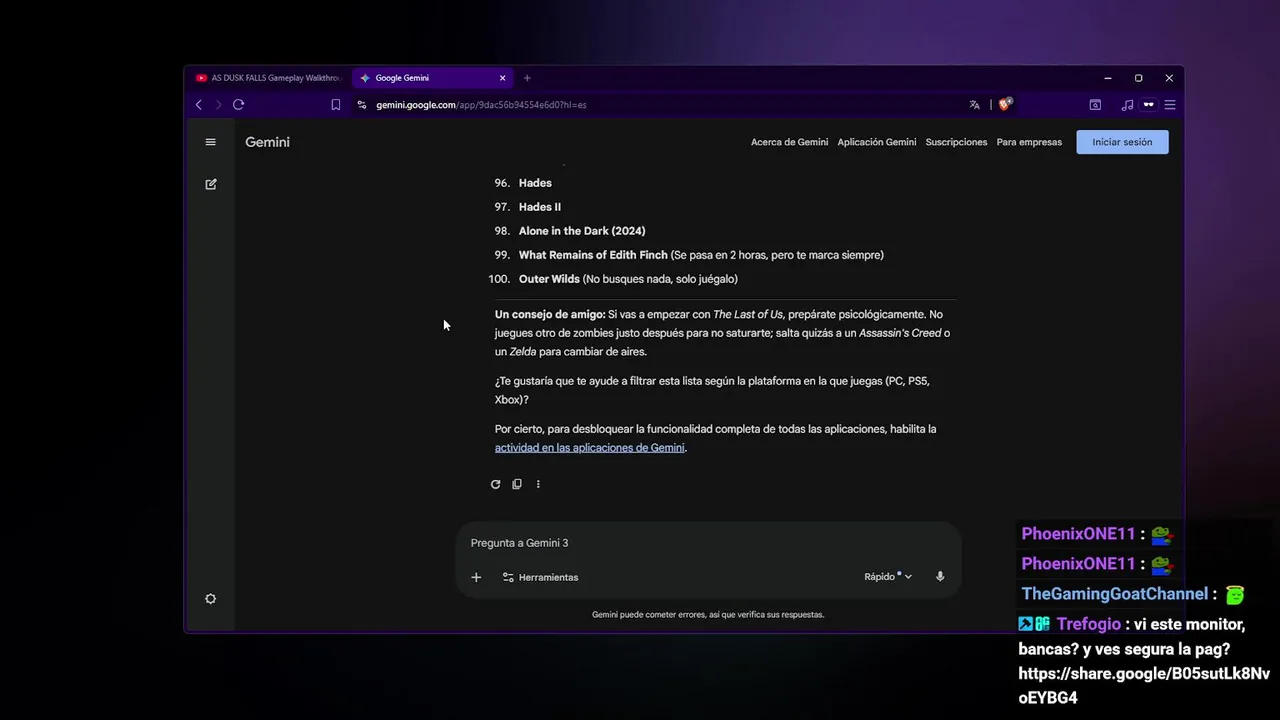
Task: Click the What Remains of Edith Finch entry
Action: [701, 255]
